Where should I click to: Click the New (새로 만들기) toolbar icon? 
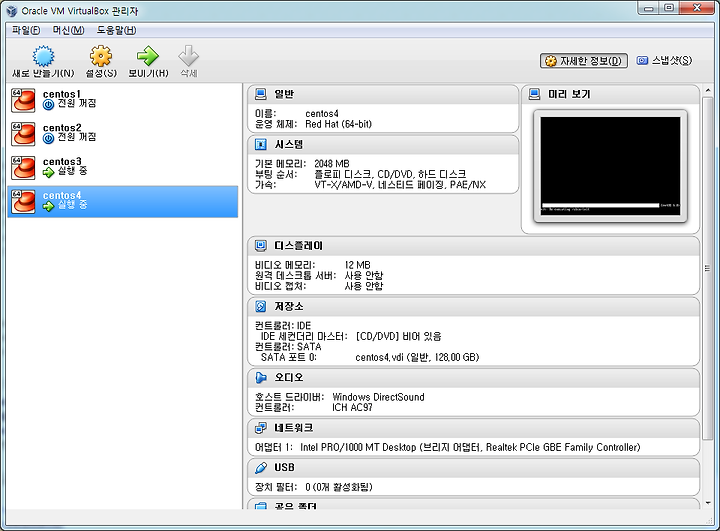click(44, 56)
